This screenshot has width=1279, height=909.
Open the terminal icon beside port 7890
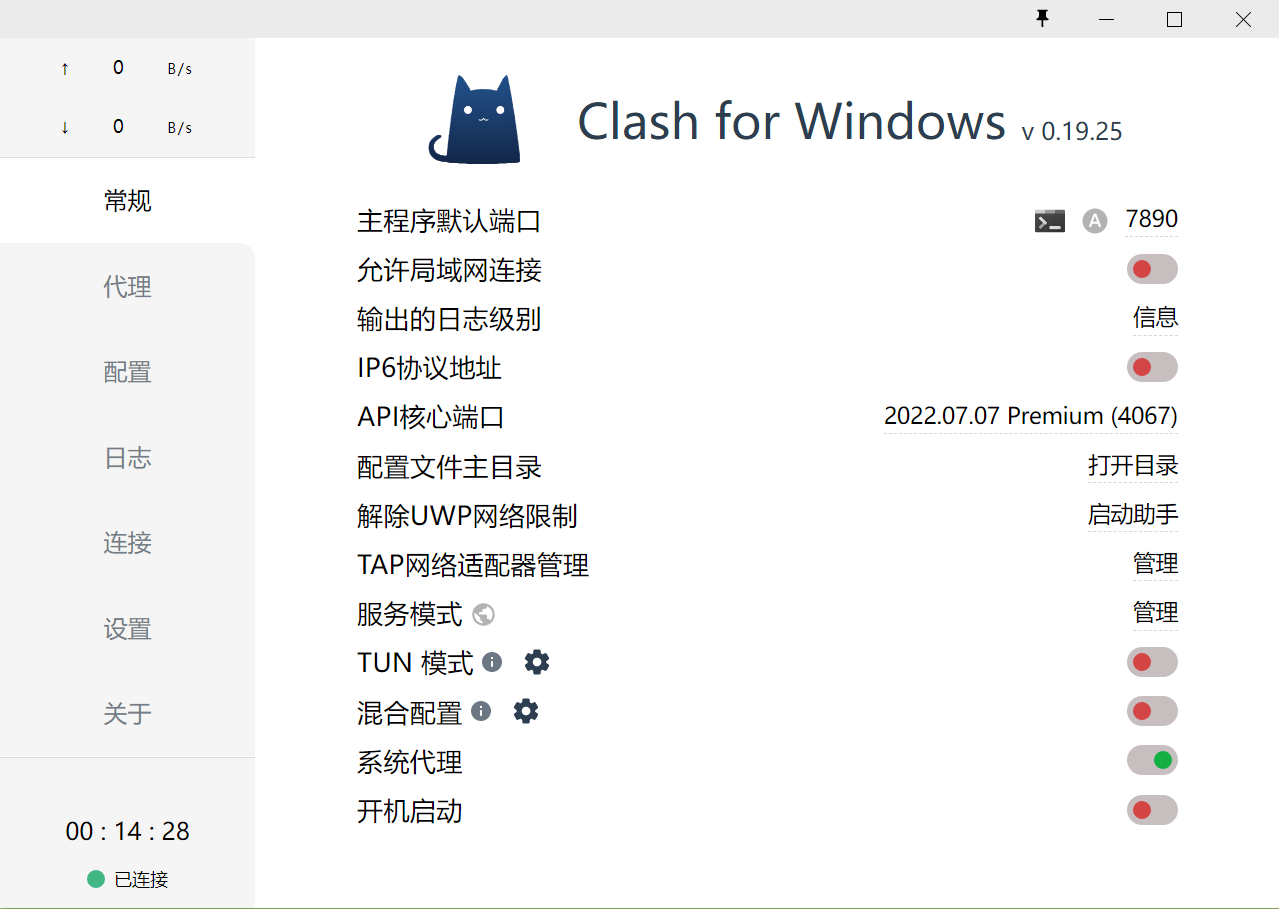click(x=1049, y=221)
